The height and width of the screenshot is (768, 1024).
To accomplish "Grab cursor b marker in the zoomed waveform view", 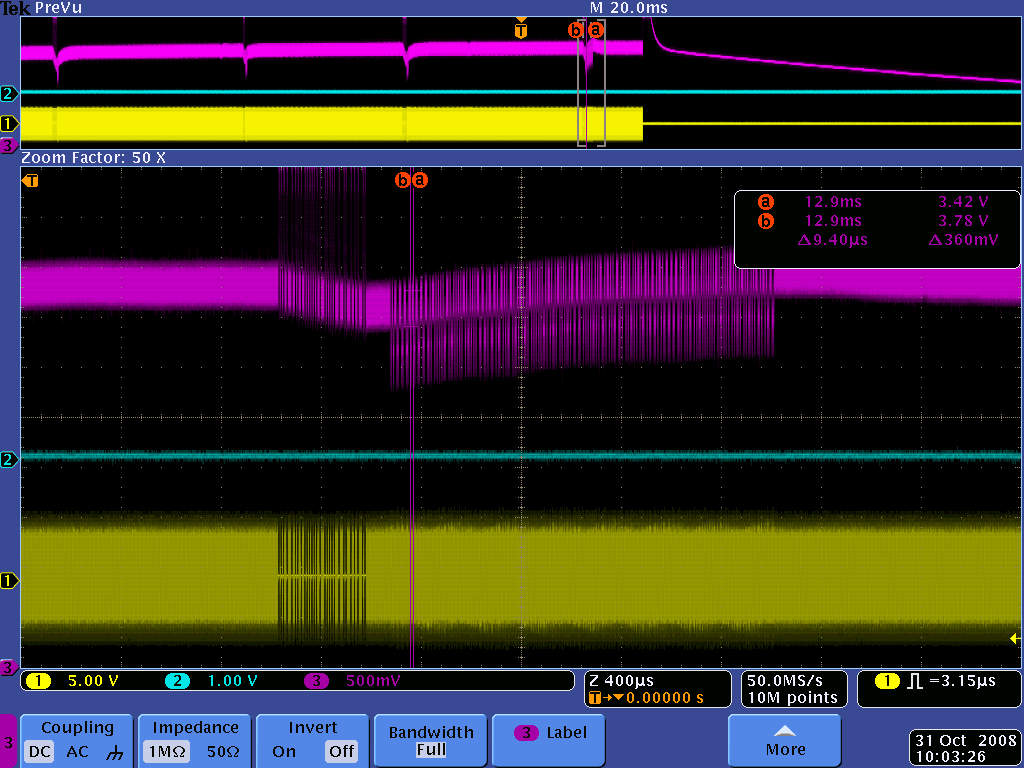I will point(403,180).
